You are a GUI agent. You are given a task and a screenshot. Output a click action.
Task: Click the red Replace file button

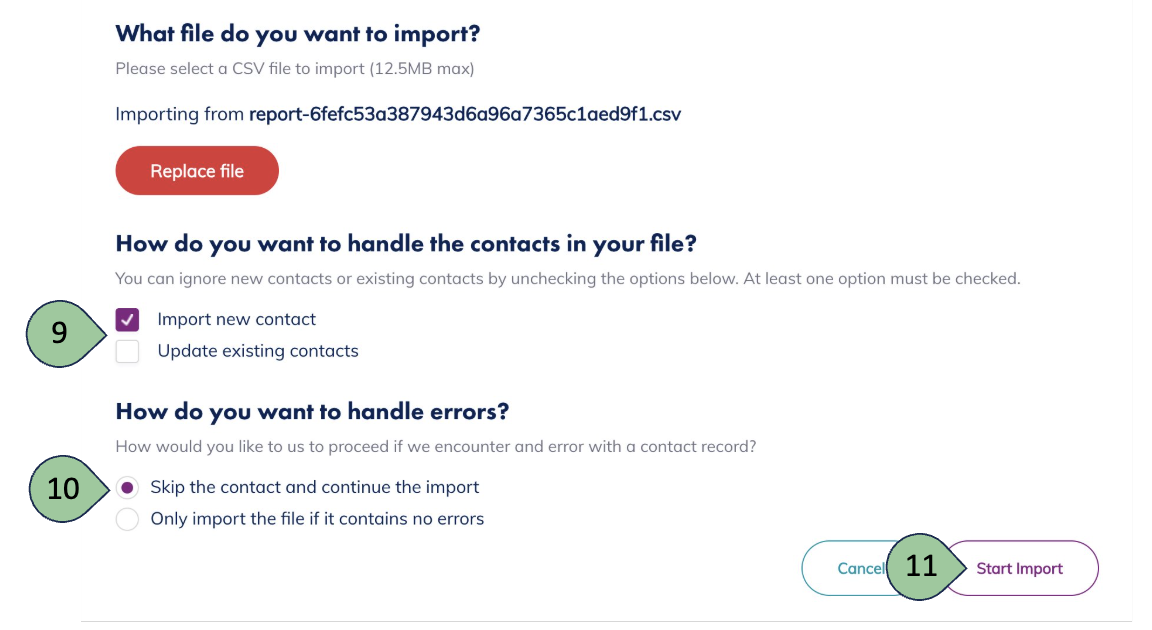[x=197, y=171]
